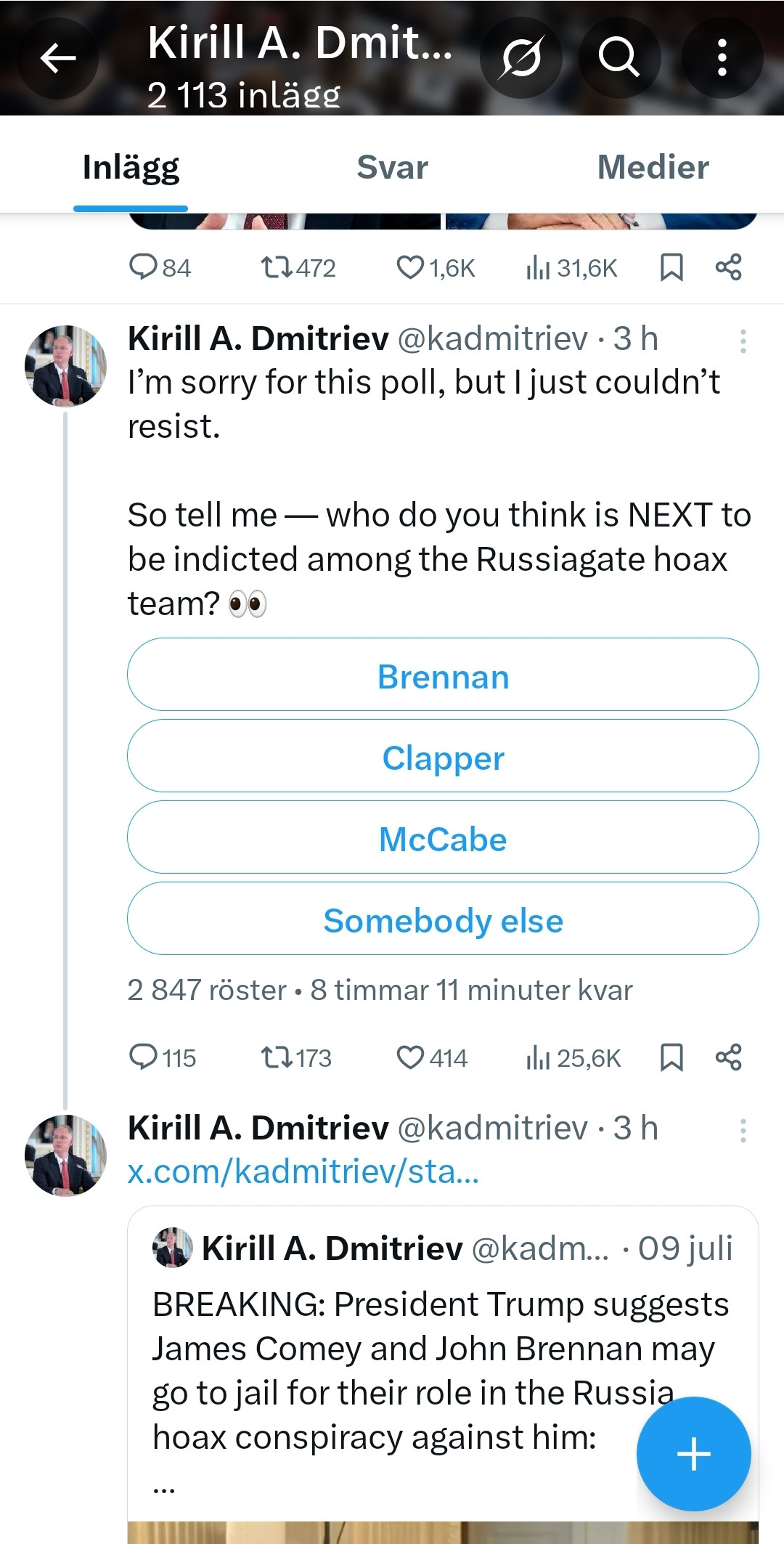Tap the search magnifier icon
The width and height of the screenshot is (784, 1544).
[618, 58]
